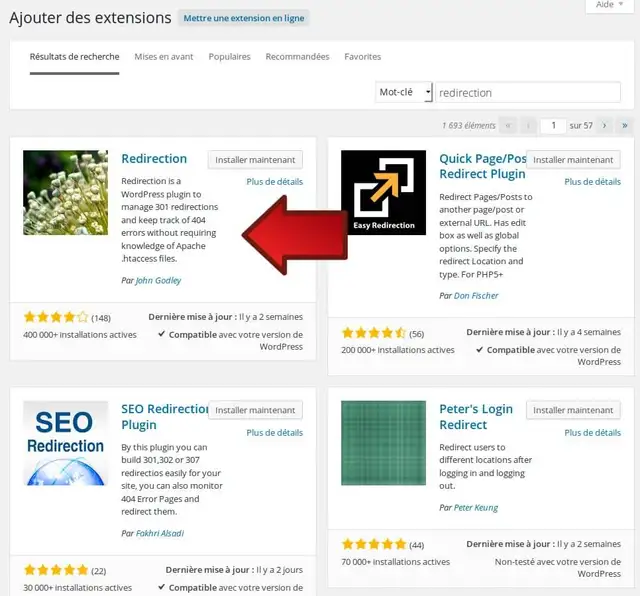Click the current page number field

[553, 125]
